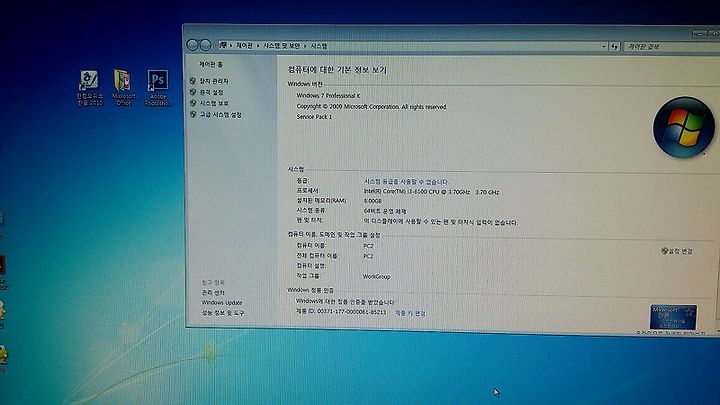Select 시스템 in the address breadcrumb
The height and width of the screenshot is (405, 720).
tap(319, 46)
